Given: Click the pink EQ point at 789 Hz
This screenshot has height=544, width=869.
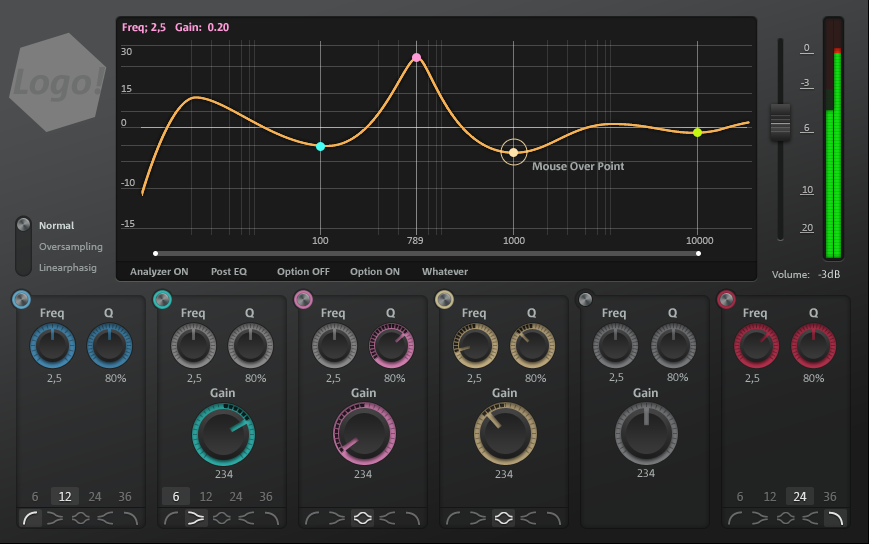Looking at the screenshot, I should coord(416,58).
